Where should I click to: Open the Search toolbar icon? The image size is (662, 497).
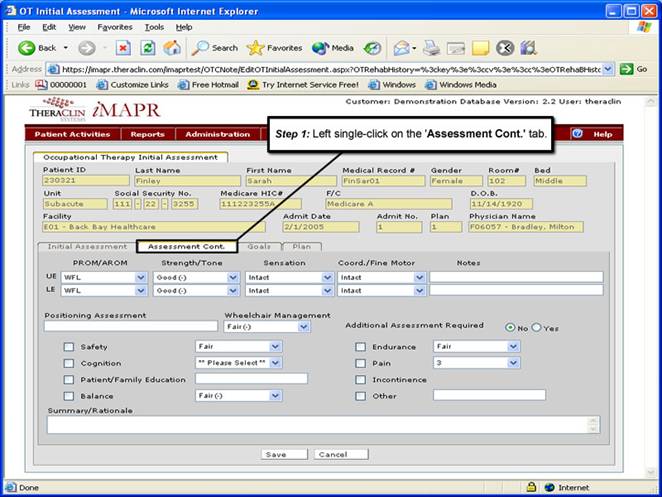tap(215, 47)
